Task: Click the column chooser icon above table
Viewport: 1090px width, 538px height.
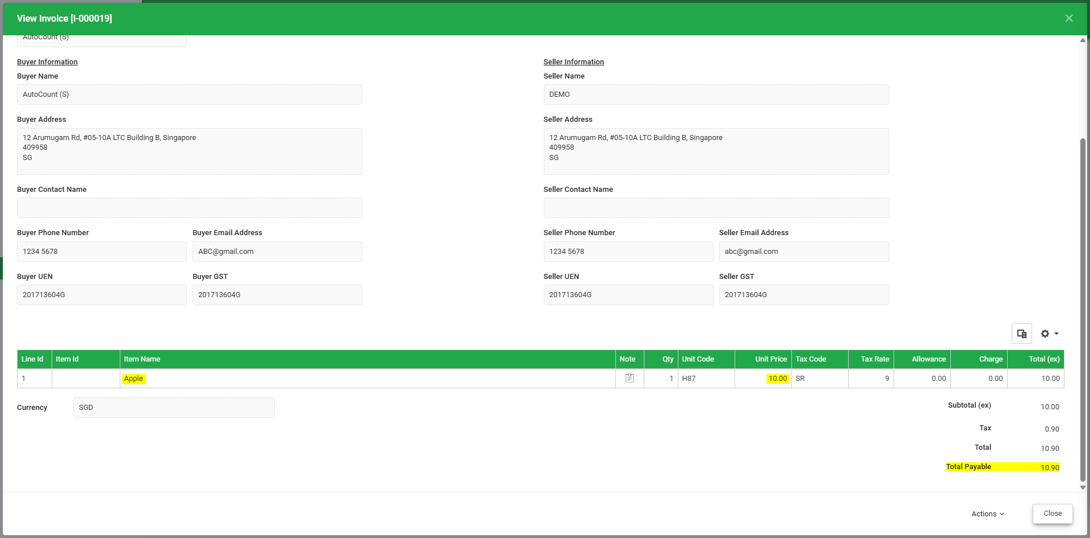Action: click(x=1021, y=334)
